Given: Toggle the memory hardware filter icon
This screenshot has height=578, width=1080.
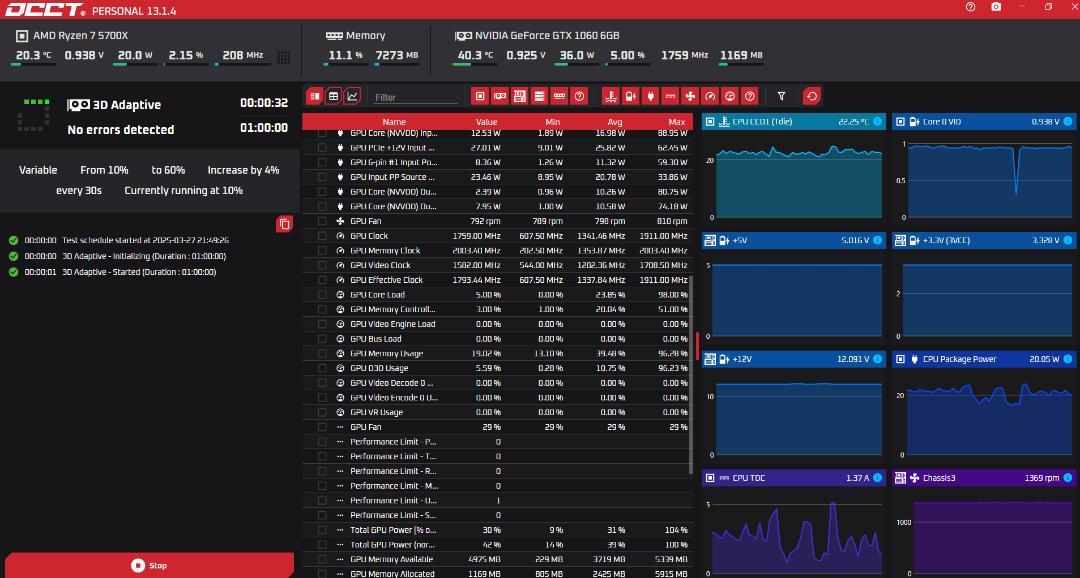Looking at the screenshot, I should coord(559,96).
